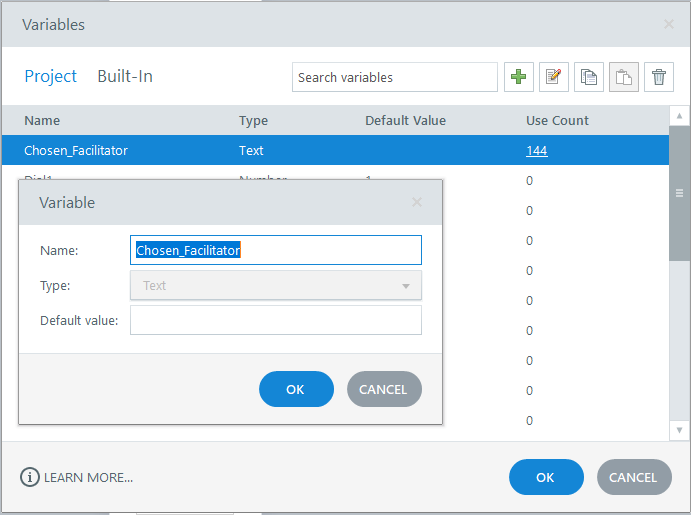Viewport: 691px width, 515px height.
Task: Close the inner Variable dialog
Action: tap(417, 202)
